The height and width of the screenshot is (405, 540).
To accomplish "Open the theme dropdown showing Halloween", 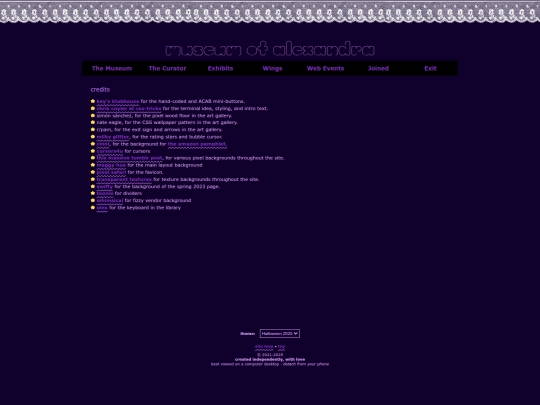I will [280, 333].
